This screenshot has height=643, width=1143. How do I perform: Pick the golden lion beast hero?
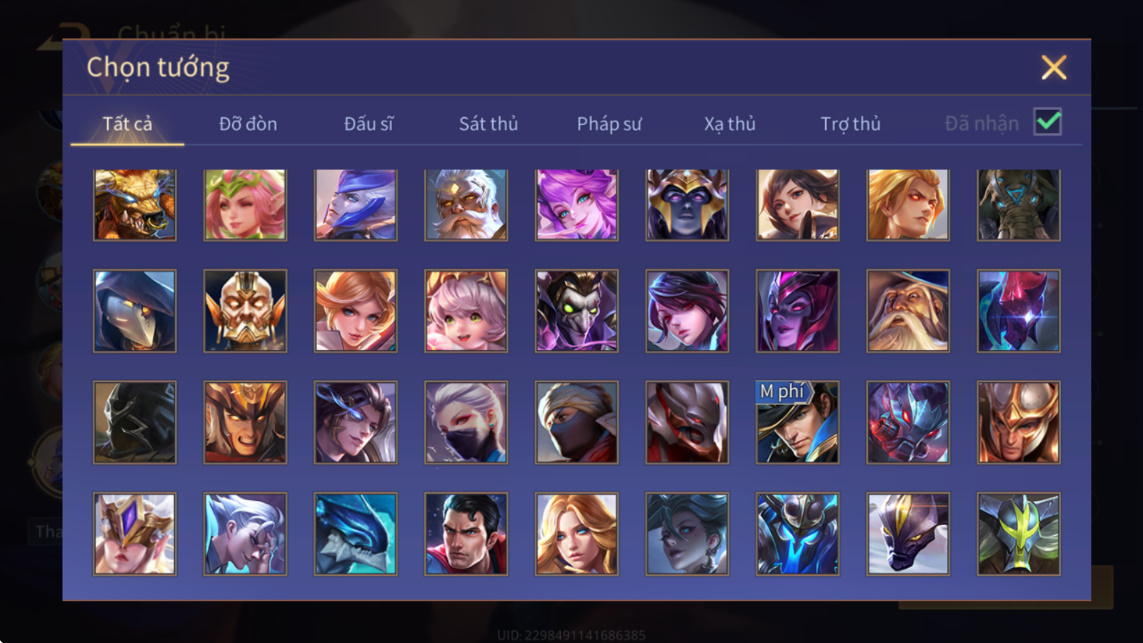click(x=135, y=205)
